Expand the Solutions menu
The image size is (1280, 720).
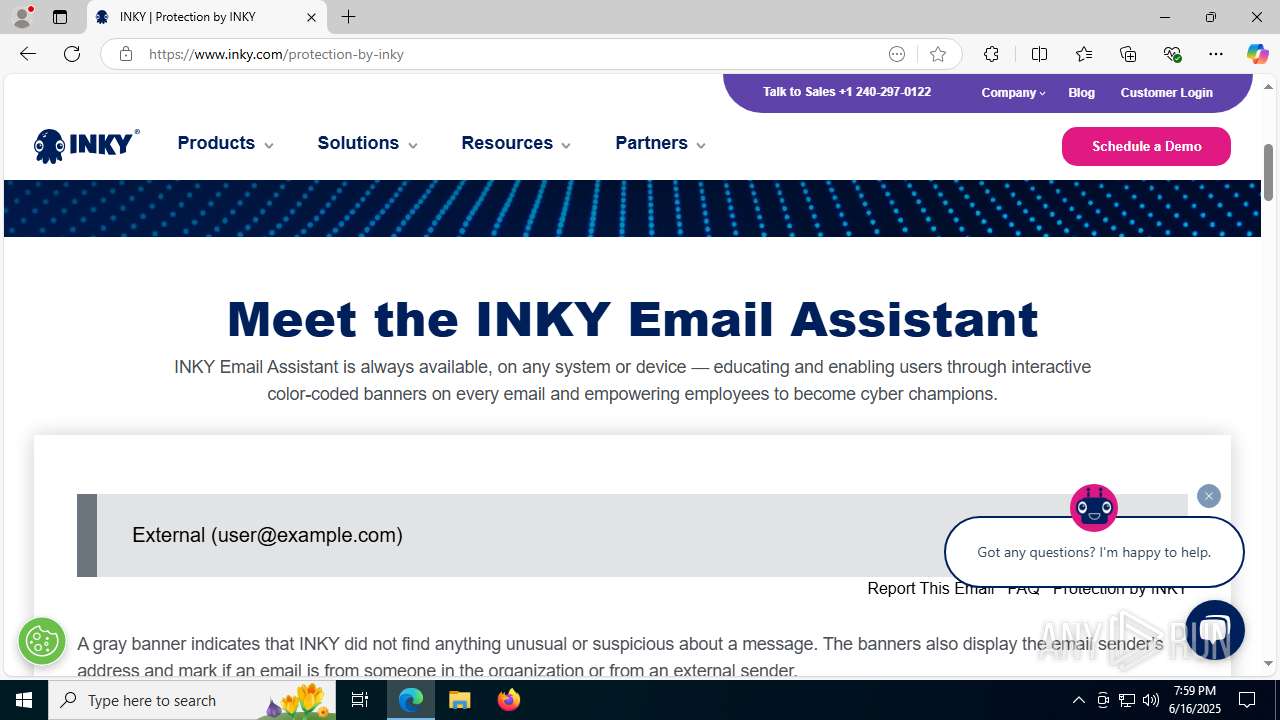(367, 143)
